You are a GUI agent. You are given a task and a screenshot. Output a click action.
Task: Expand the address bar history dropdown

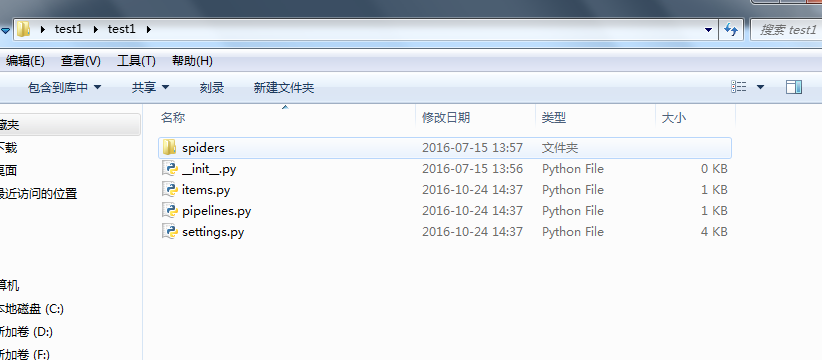[709, 29]
